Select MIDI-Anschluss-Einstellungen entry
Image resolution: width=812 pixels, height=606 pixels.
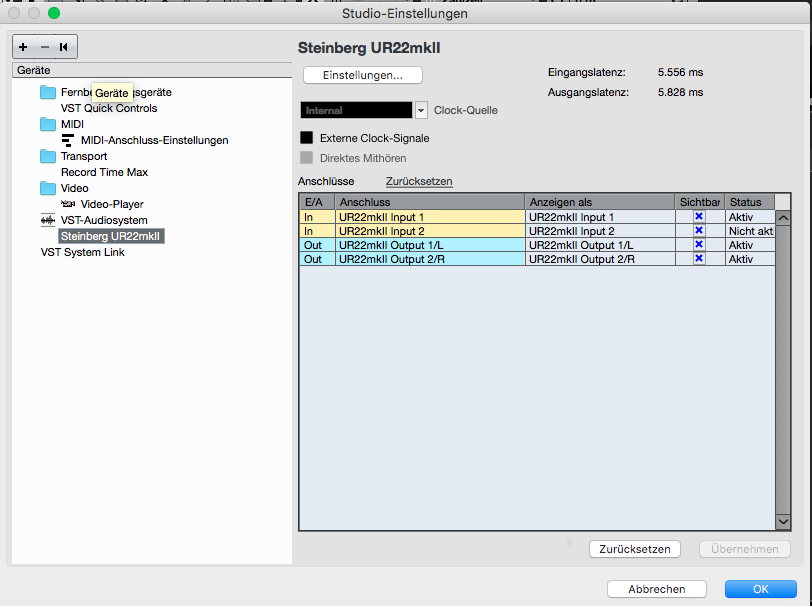tap(154, 140)
